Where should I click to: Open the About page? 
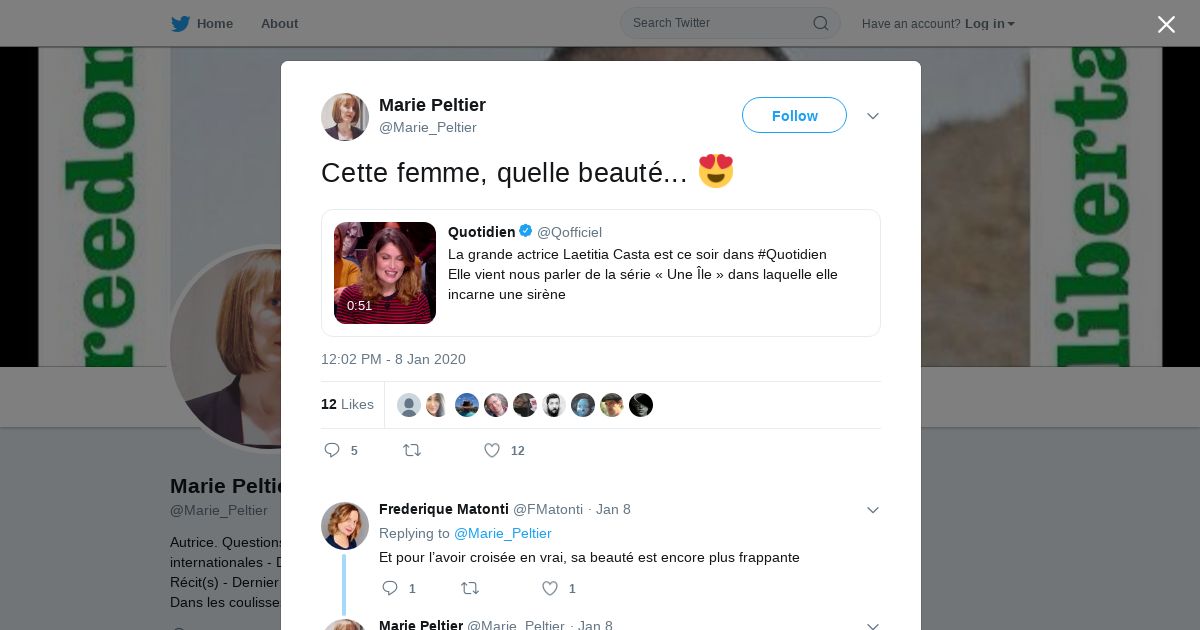[279, 24]
